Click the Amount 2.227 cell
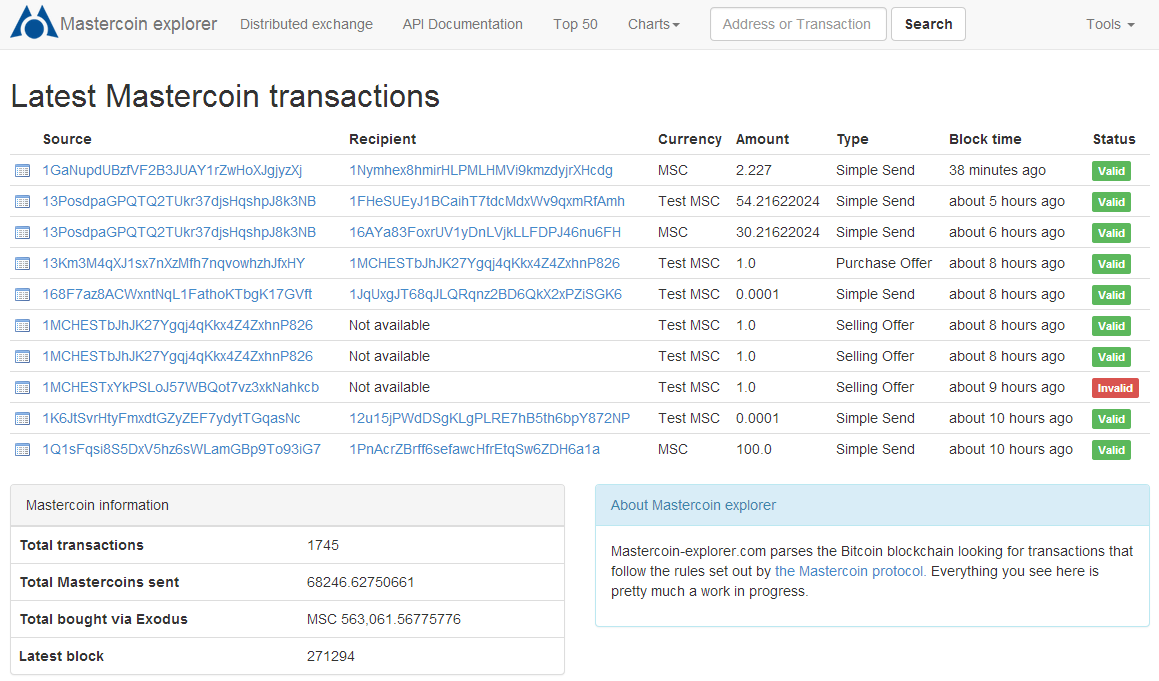 click(x=754, y=170)
